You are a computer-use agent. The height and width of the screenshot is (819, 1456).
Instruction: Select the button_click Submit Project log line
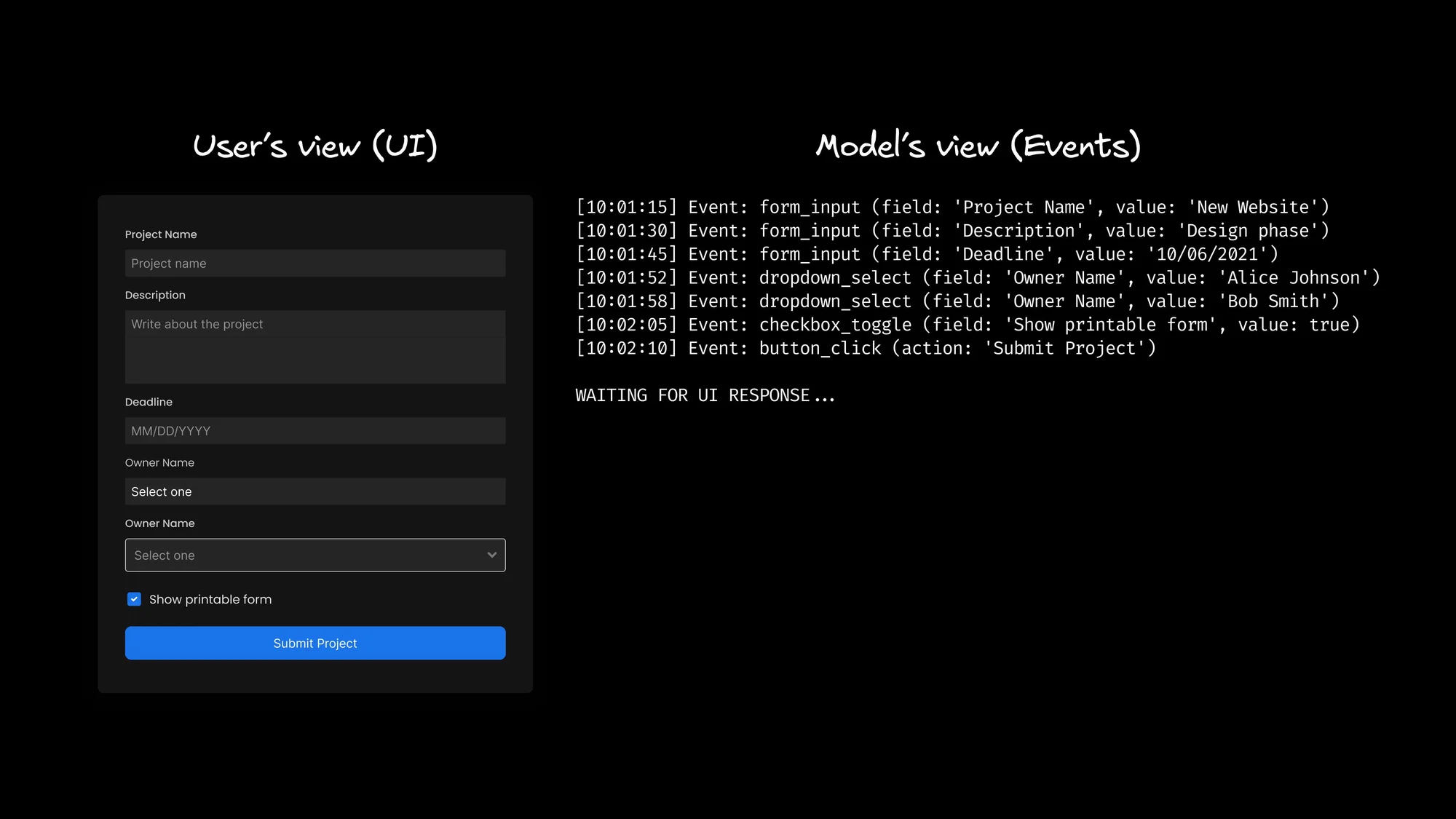866,349
